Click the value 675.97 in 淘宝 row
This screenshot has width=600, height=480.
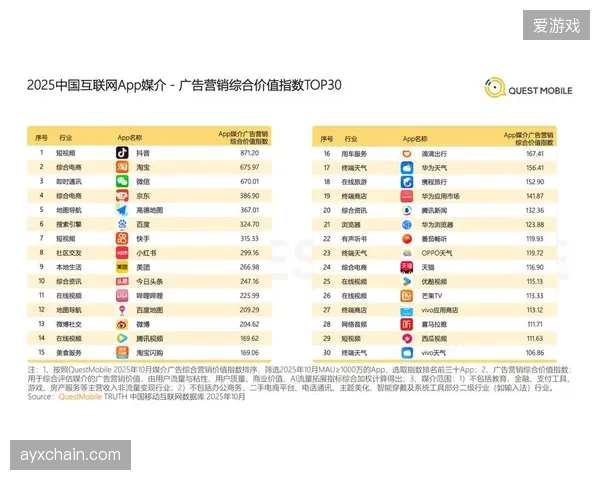click(249, 167)
